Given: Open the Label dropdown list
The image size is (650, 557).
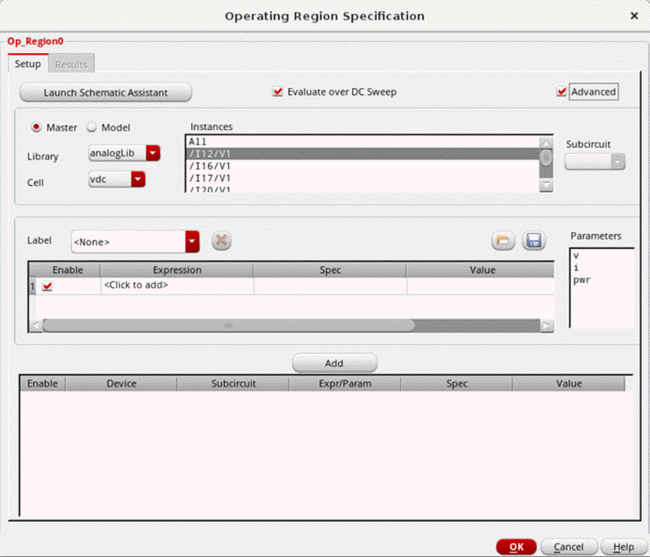Looking at the screenshot, I should [192, 241].
